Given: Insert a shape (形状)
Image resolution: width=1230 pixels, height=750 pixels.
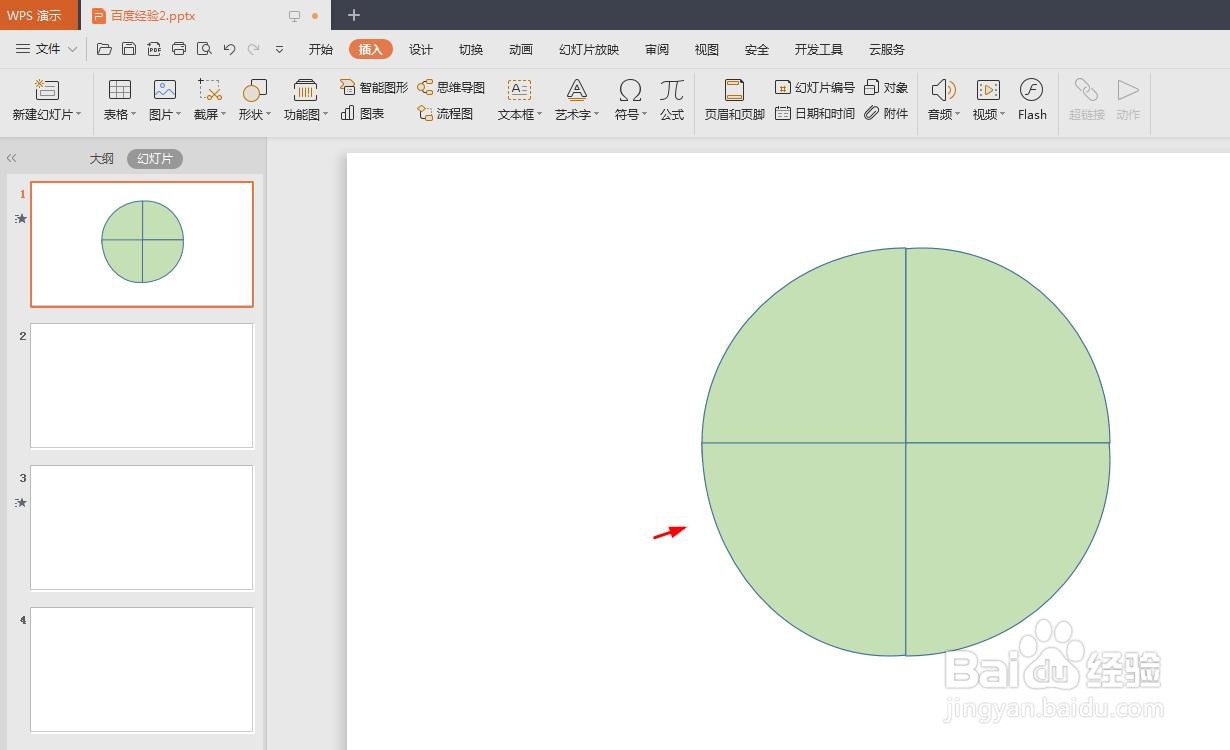Looking at the screenshot, I should pyautogui.click(x=254, y=100).
